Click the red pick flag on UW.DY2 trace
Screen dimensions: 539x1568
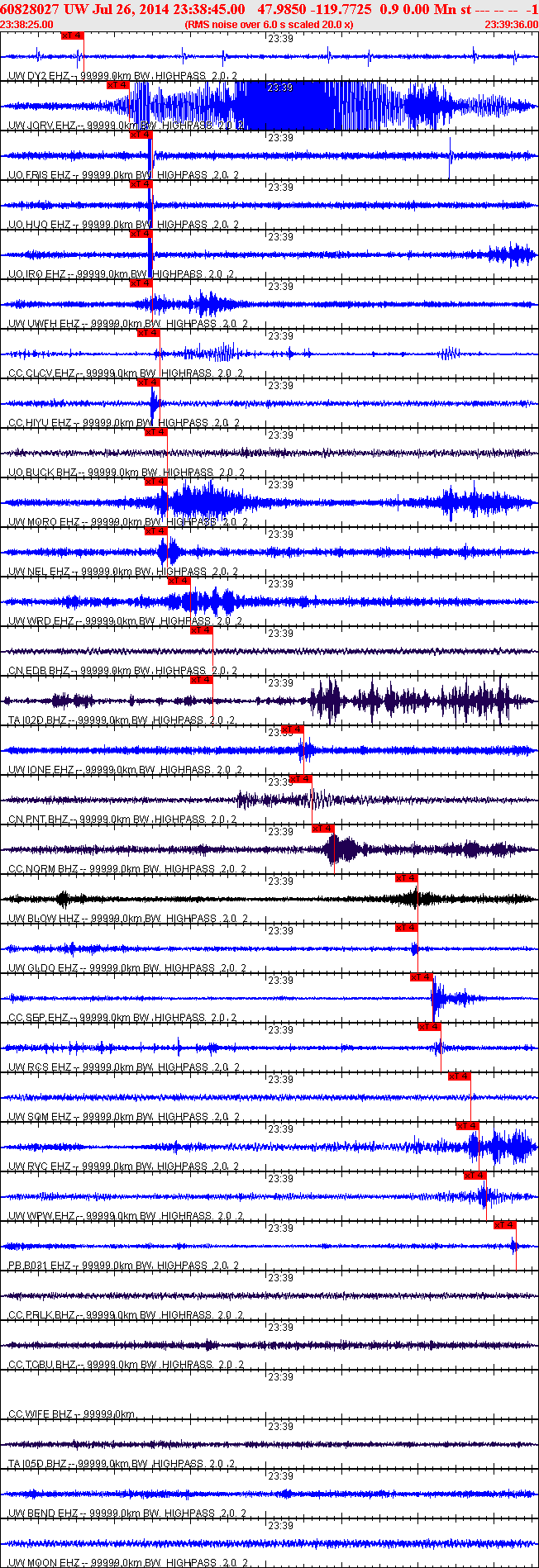click(73, 35)
